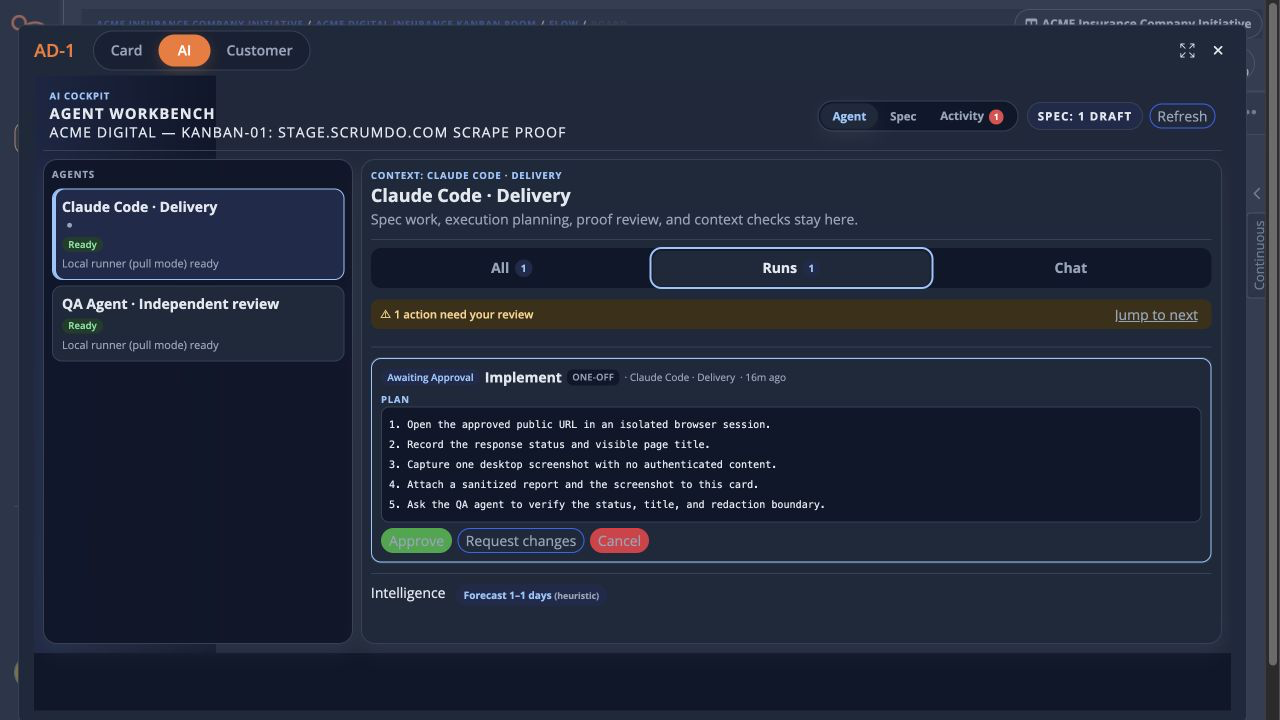Viewport: 1280px width, 720px height.
Task: Click the Awaiting Approval status badge
Action: tap(430, 377)
